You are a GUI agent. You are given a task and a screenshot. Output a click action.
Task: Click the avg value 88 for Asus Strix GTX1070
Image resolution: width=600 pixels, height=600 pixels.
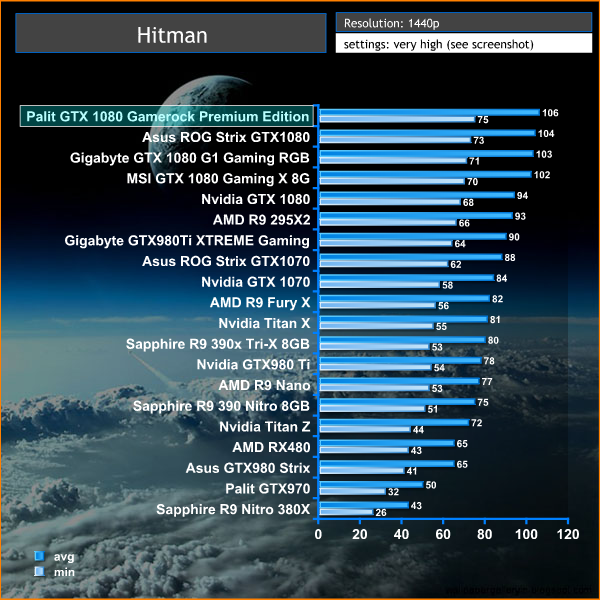[510, 258]
